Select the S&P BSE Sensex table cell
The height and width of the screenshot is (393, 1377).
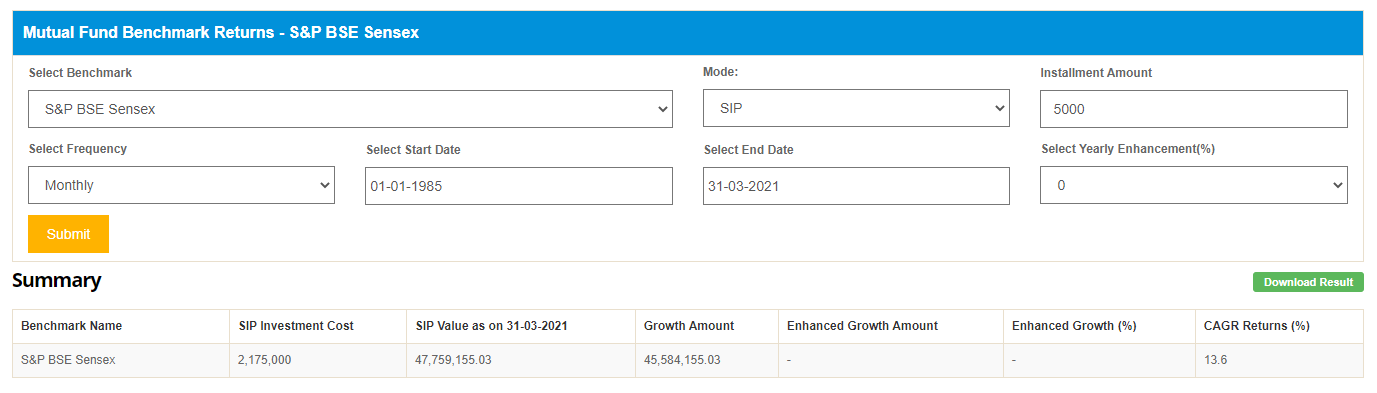121,360
